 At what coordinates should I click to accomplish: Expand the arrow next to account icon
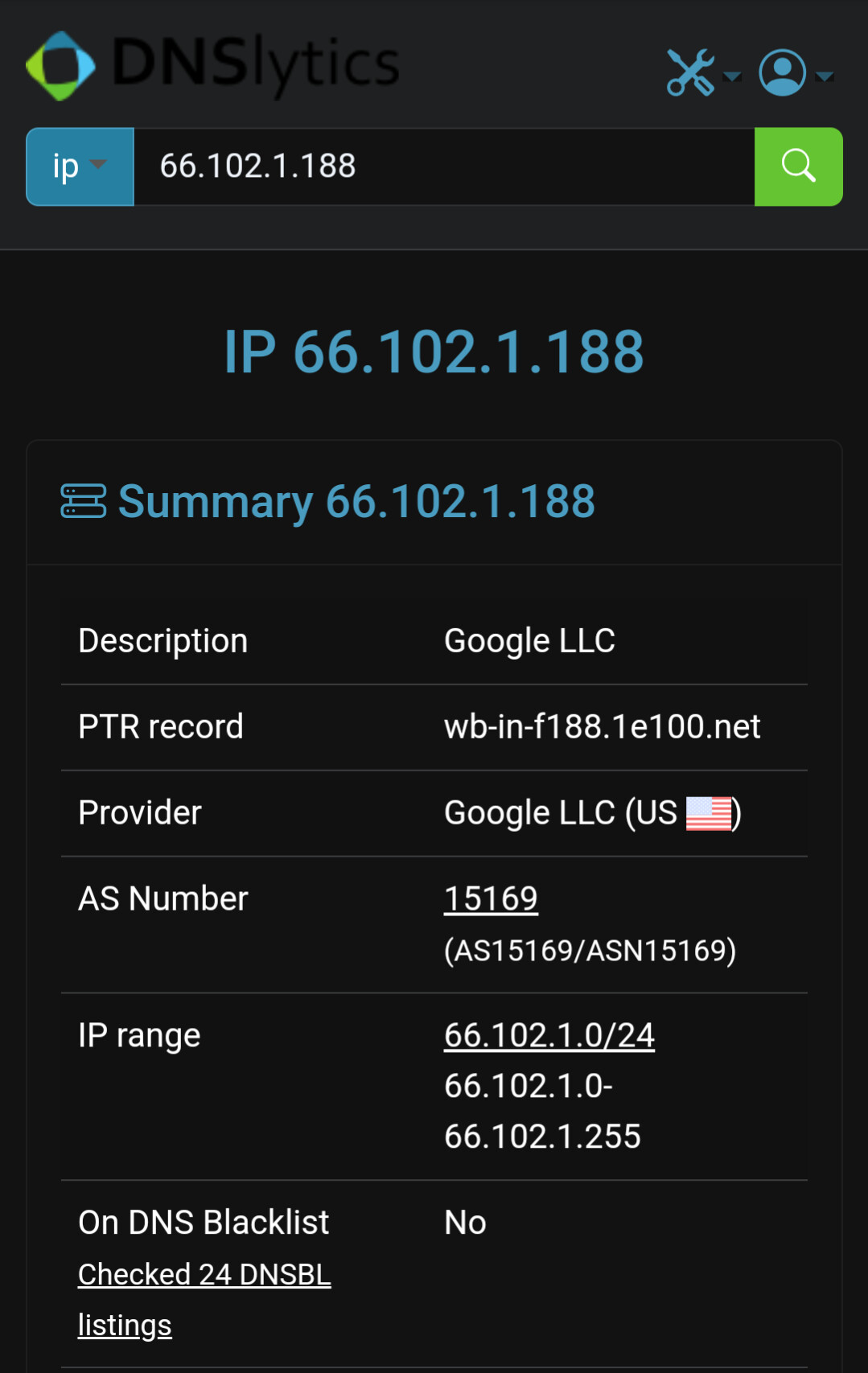(825, 76)
